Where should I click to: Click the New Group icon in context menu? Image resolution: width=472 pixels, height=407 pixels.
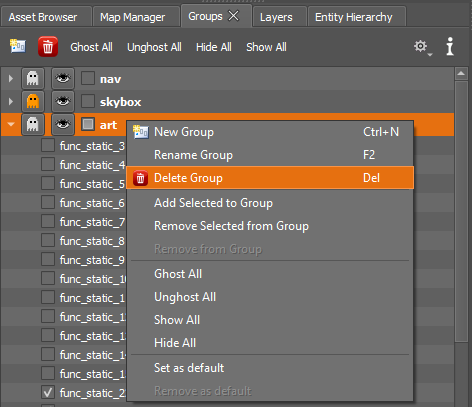pos(141,132)
